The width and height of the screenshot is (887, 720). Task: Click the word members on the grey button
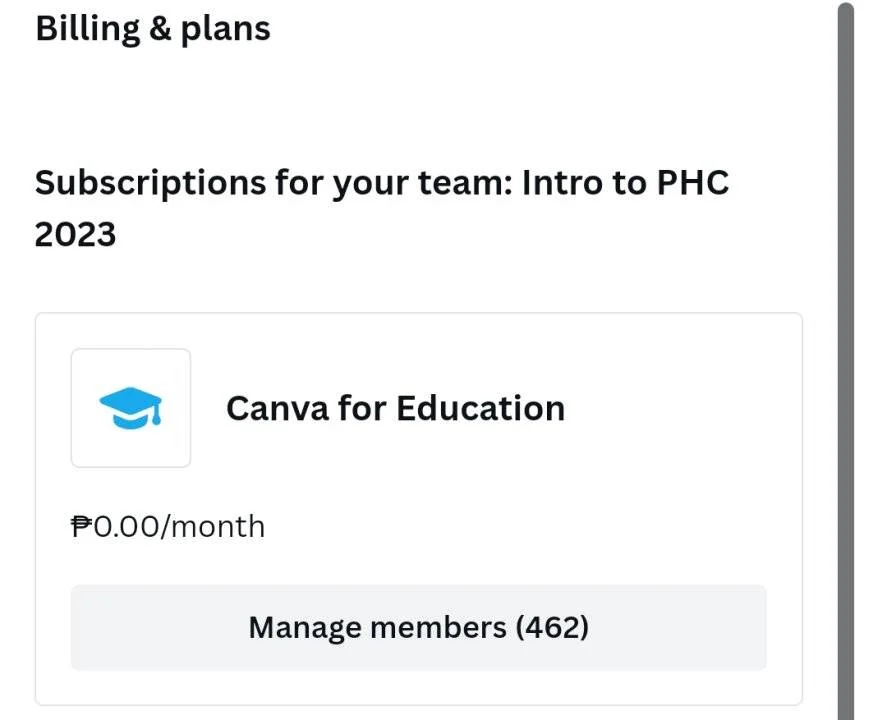(x=438, y=628)
